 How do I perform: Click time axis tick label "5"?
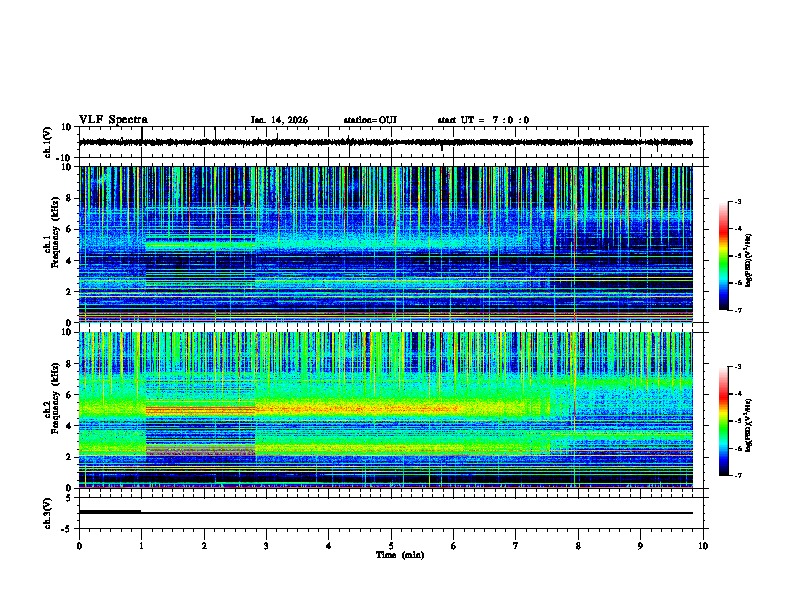[x=391, y=546]
